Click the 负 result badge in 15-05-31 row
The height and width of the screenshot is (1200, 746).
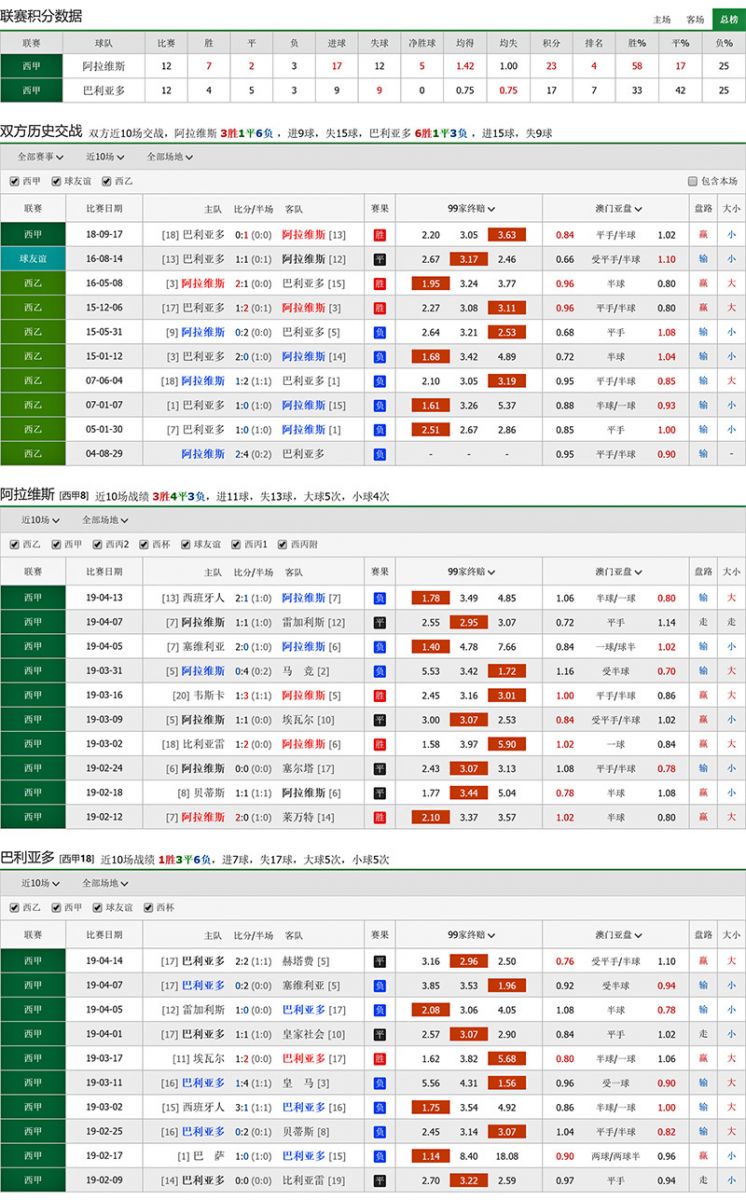(x=379, y=332)
